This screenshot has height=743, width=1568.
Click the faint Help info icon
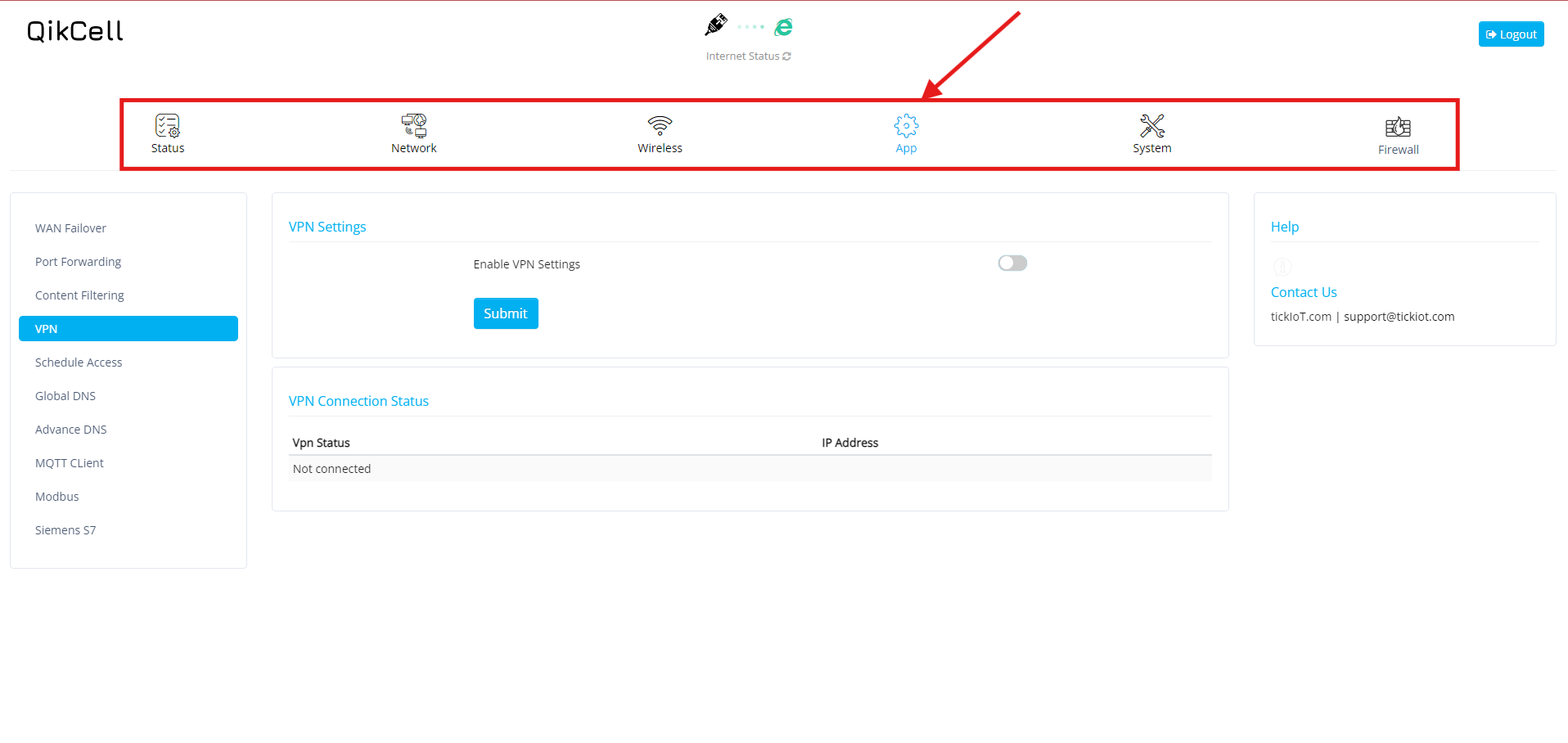[1282, 267]
